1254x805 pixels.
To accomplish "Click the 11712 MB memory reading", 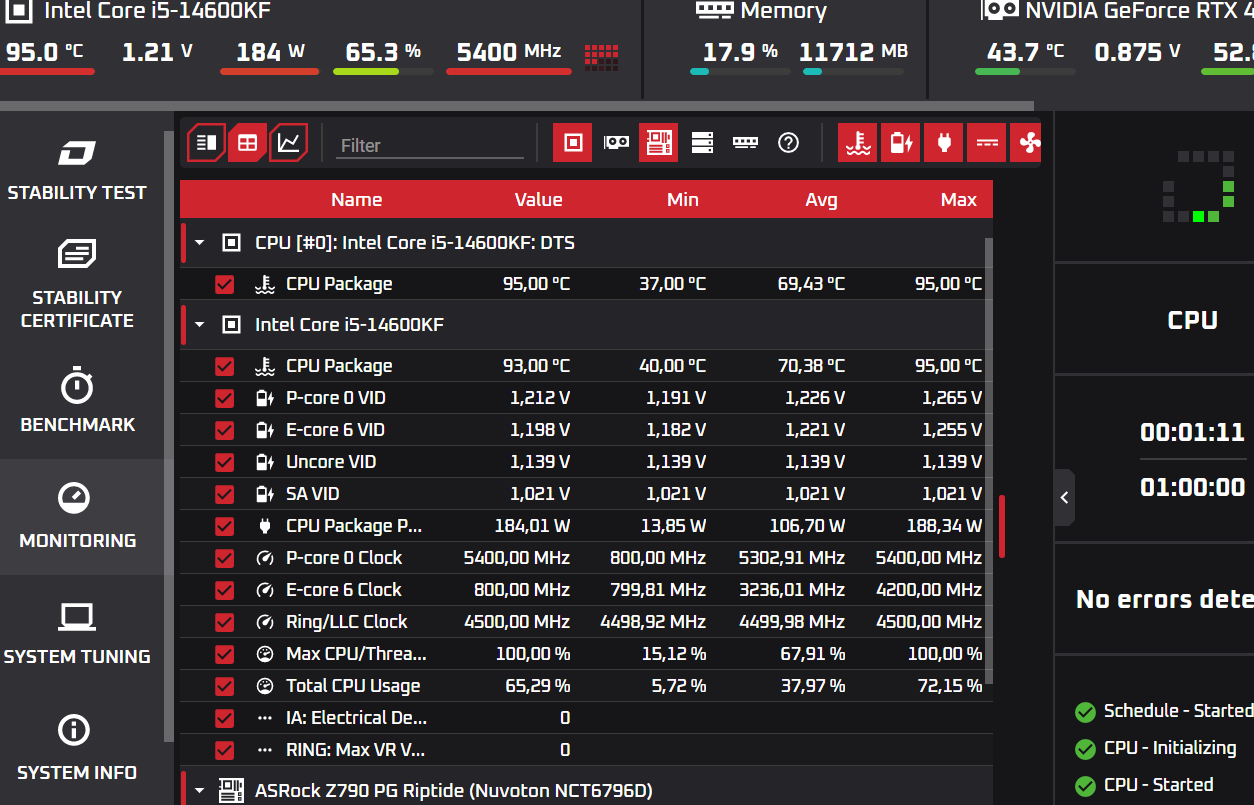I will pyautogui.click(x=854, y=52).
